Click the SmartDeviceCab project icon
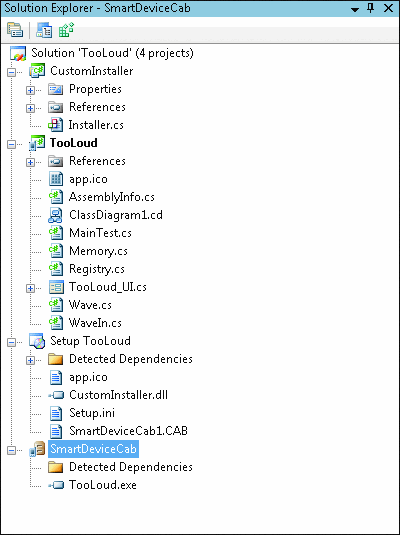The image size is (400, 535). pyautogui.click(x=37, y=449)
